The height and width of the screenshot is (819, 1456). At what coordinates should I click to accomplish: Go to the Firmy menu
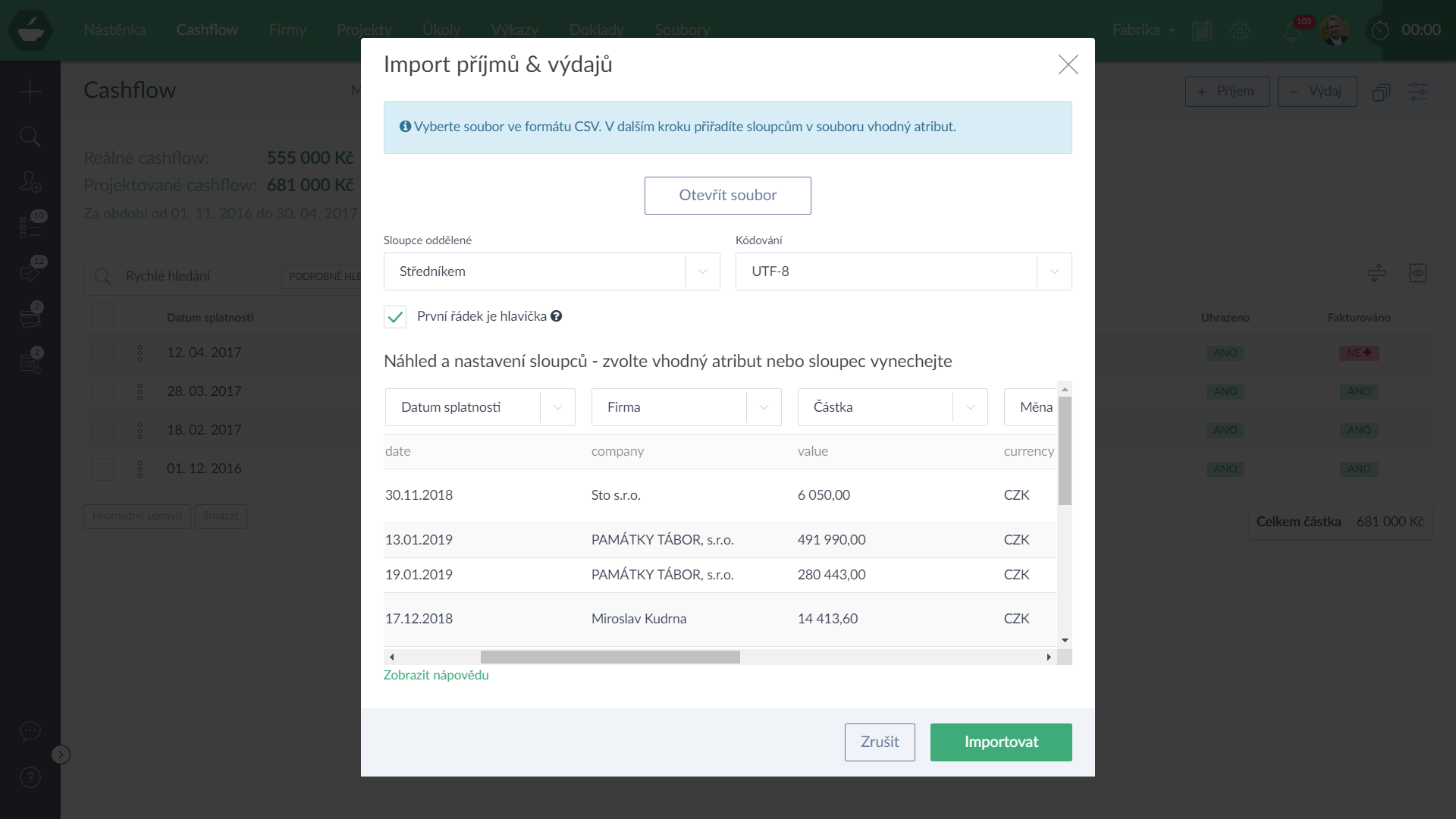287,30
